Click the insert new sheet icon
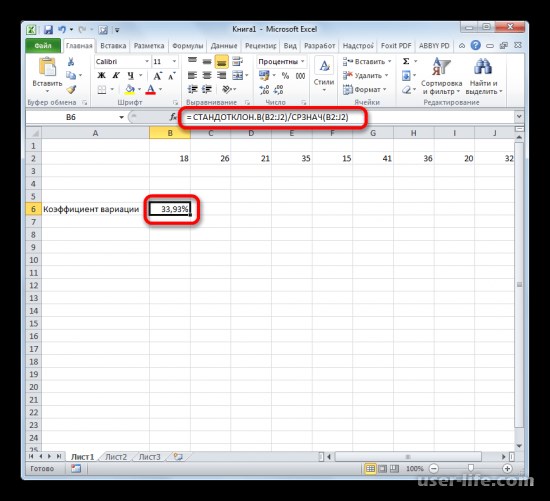This screenshot has height=501, width=550. (x=178, y=457)
